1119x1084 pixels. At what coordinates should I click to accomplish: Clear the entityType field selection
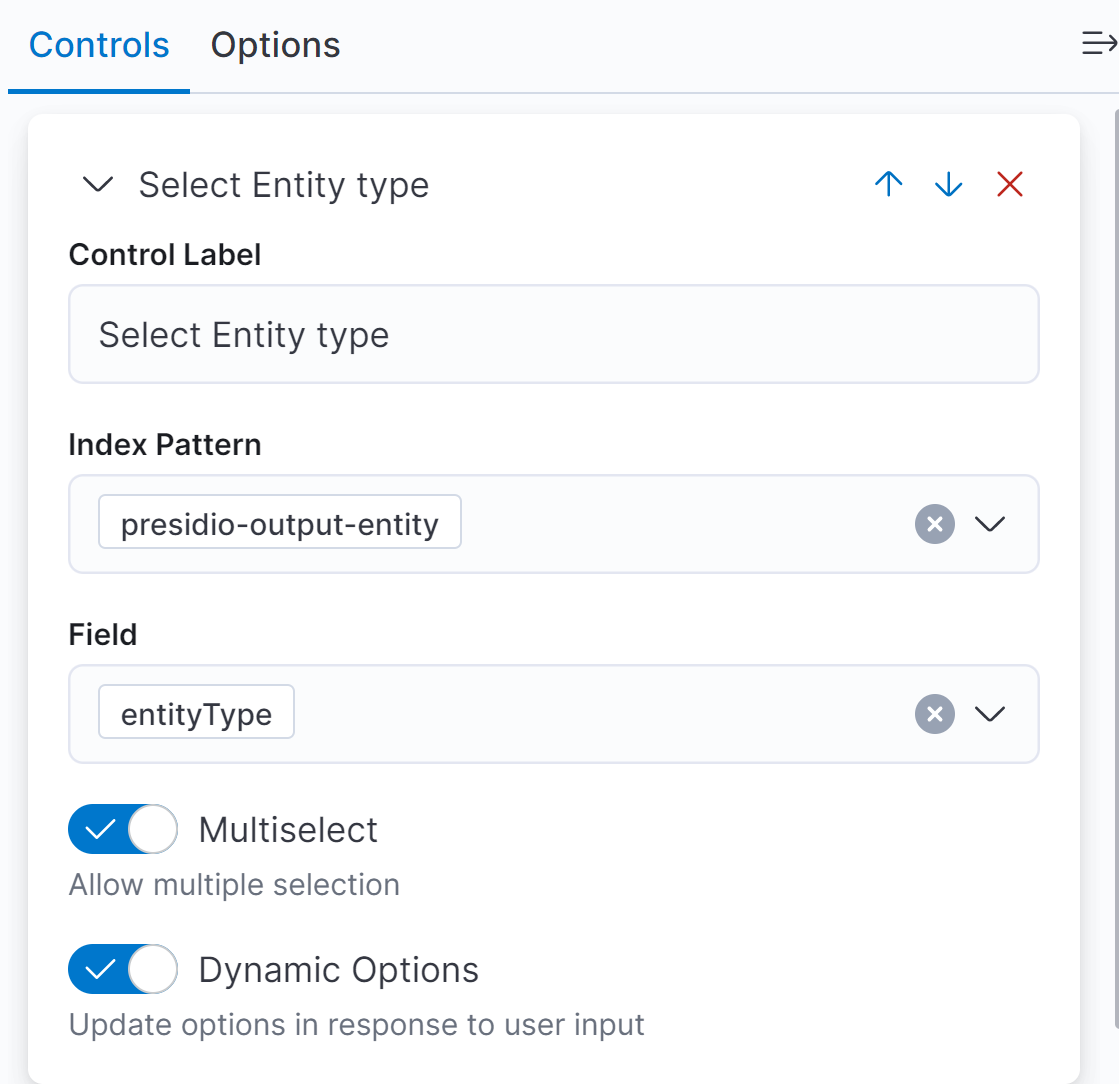(934, 714)
